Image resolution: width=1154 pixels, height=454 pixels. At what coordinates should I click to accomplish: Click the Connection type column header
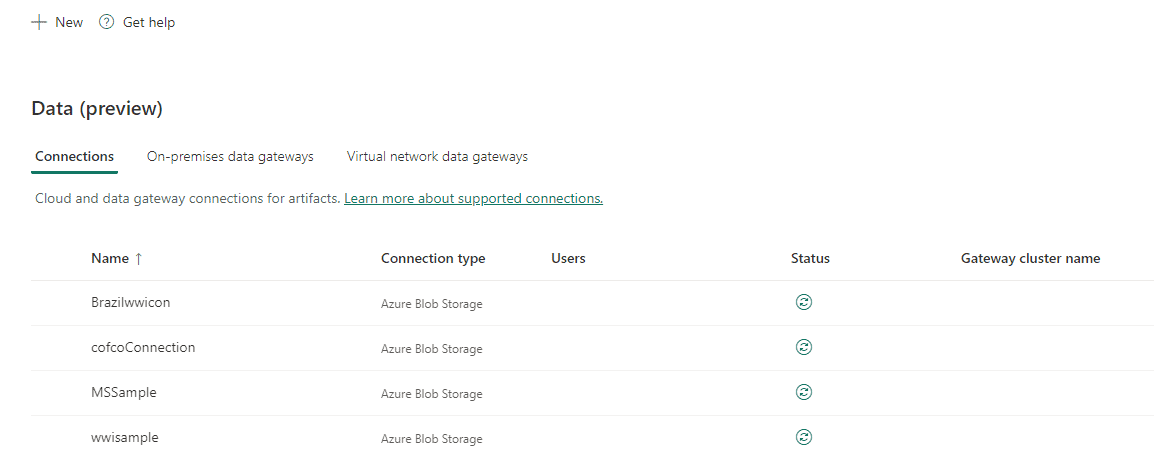pyautogui.click(x=433, y=258)
